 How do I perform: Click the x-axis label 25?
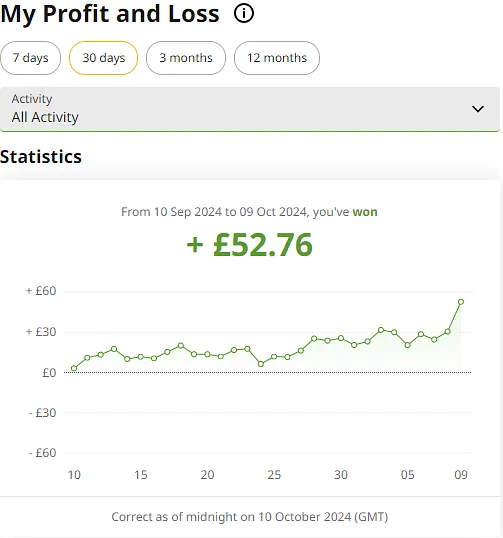pyautogui.click(x=274, y=475)
